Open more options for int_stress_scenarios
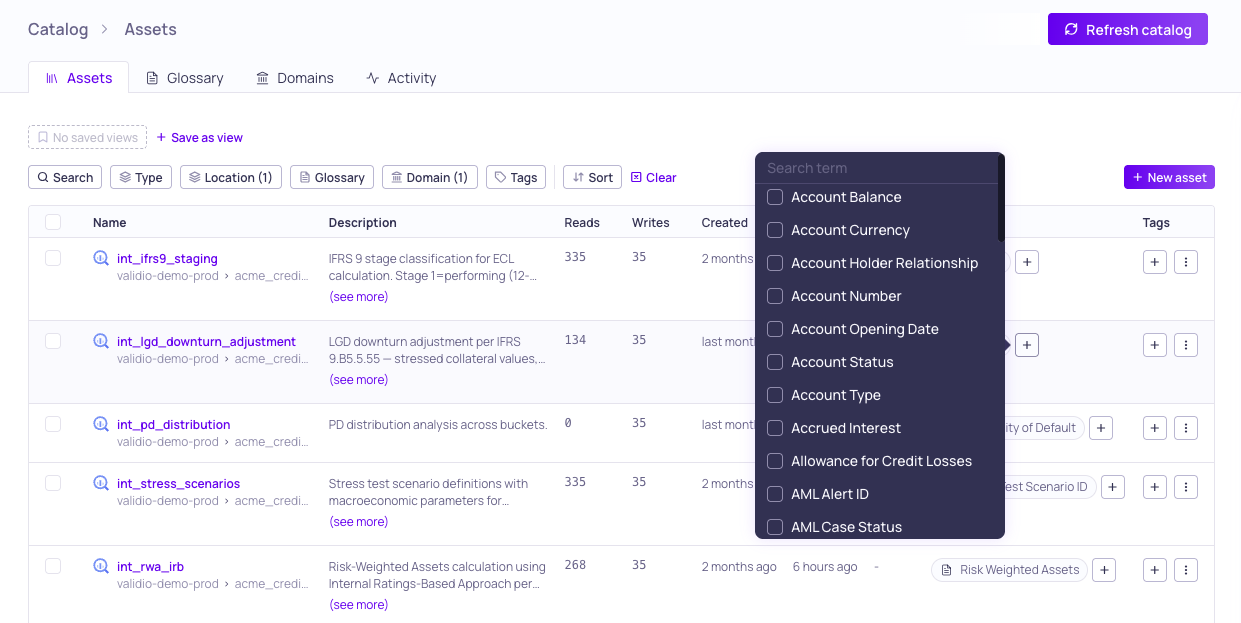The height and width of the screenshot is (623, 1241). coord(1185,487)
